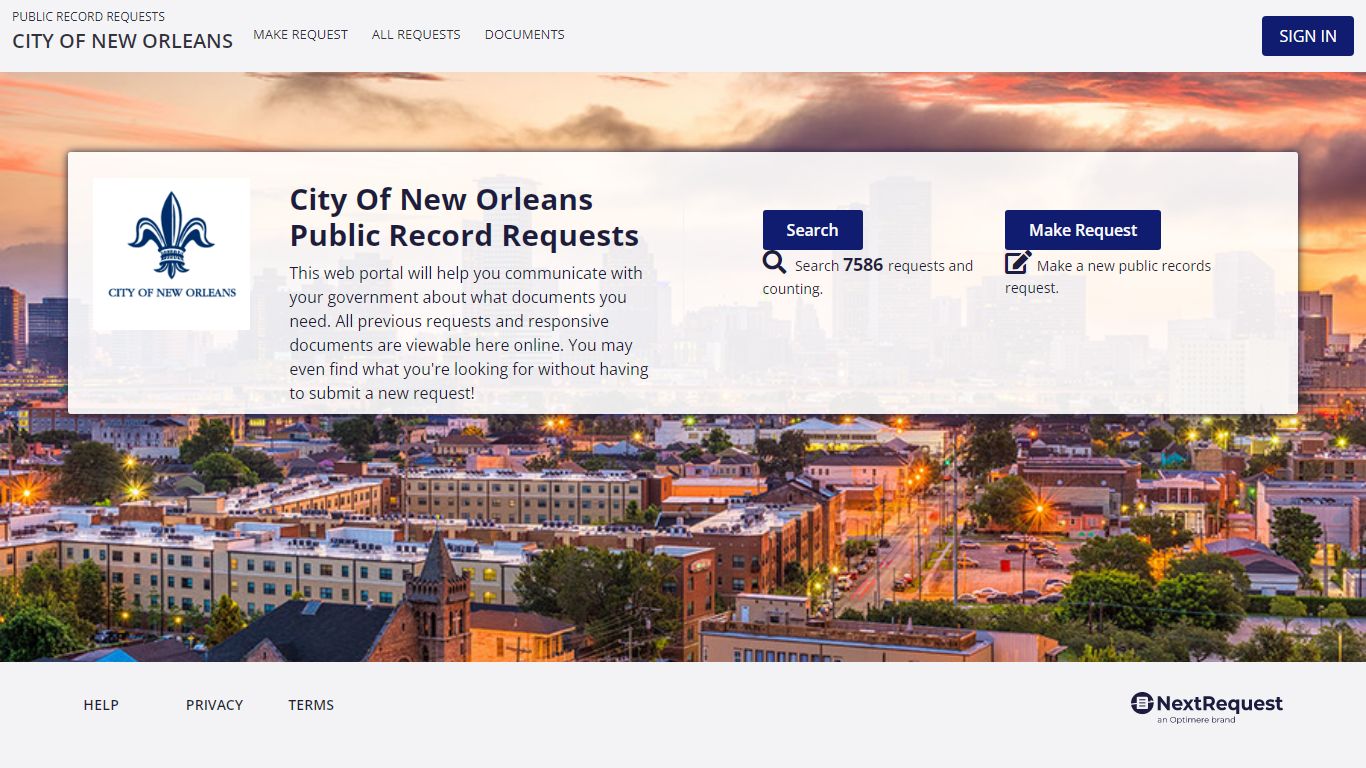Viewport: 1366px width, 768px height.
Task: Click the Public Record Requests header text
Action: coord(88,16)
